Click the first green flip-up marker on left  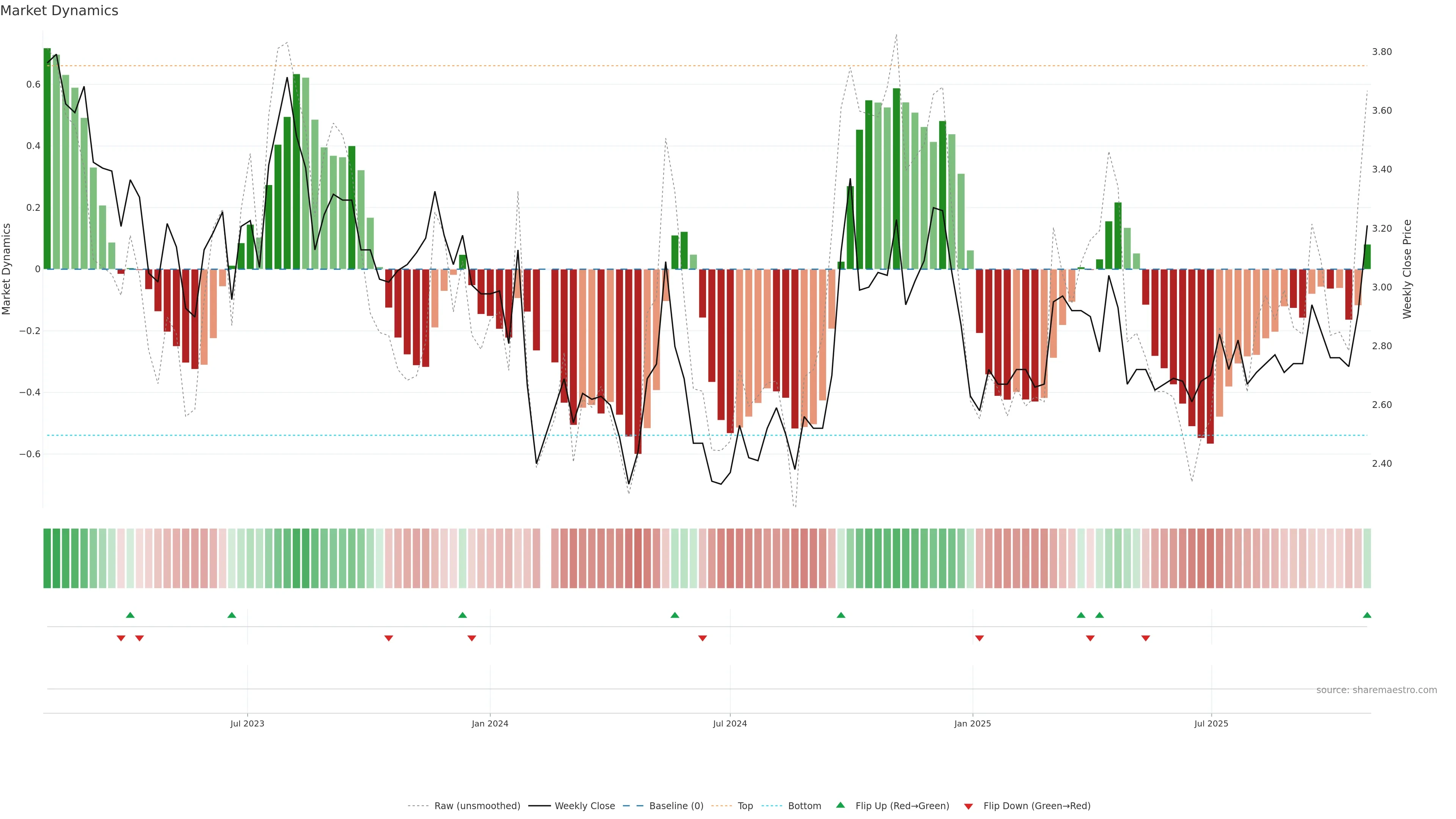(x=130, y=615)
